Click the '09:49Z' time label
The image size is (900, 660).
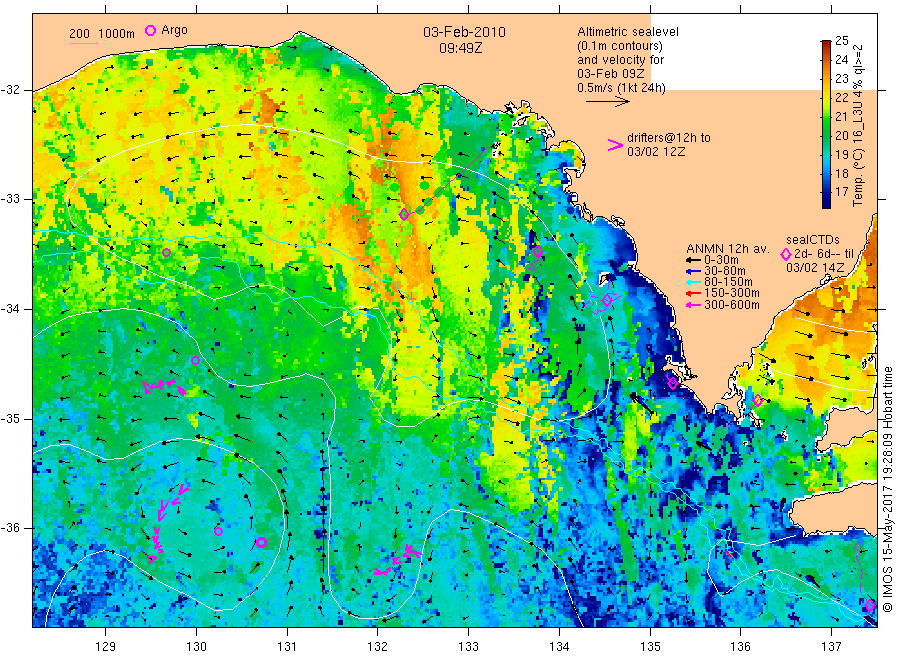461,49
